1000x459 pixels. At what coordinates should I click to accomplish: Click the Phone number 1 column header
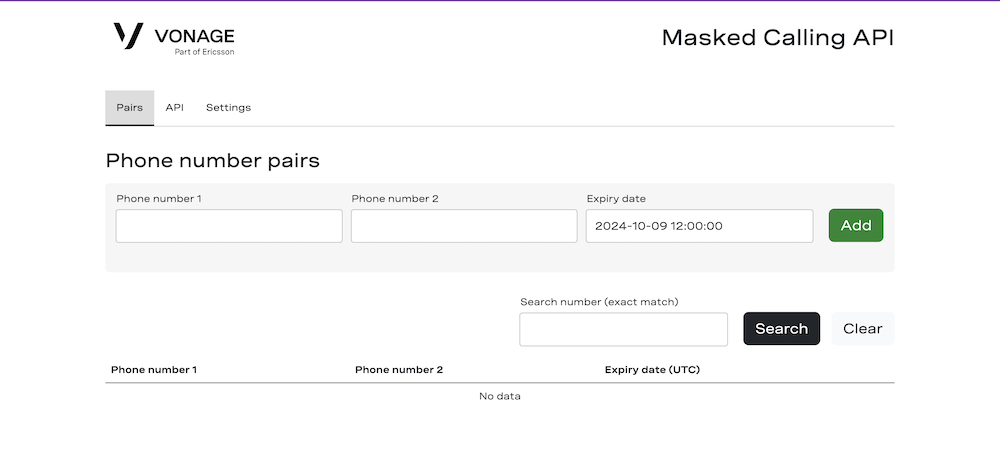coord(154,370)
